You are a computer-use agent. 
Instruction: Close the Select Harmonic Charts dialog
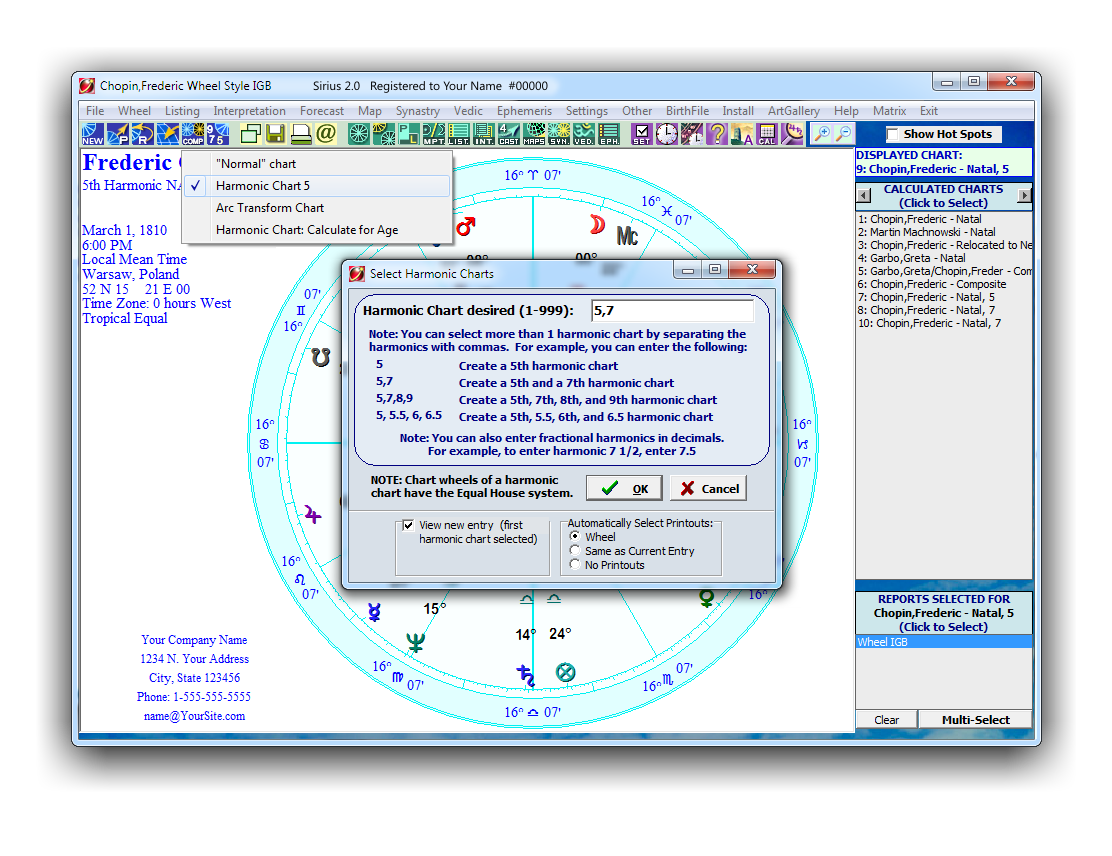(752, 269)
